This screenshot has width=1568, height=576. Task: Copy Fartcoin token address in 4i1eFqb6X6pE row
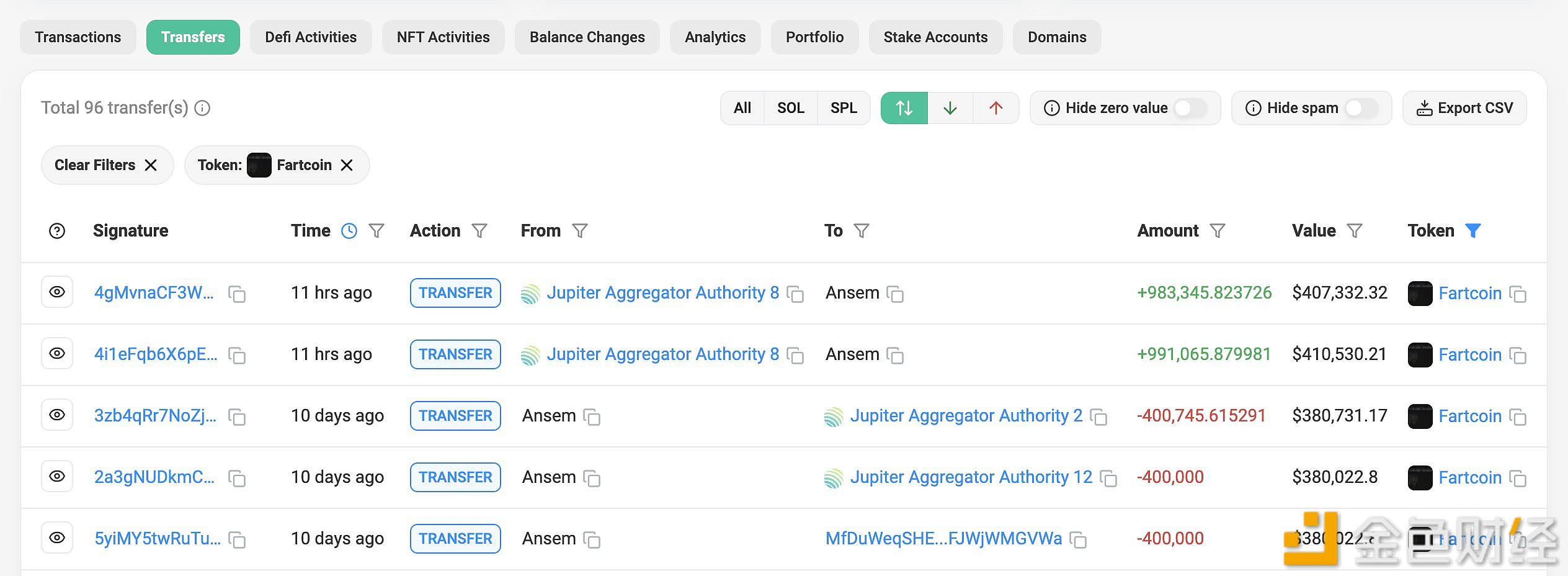1518,356
